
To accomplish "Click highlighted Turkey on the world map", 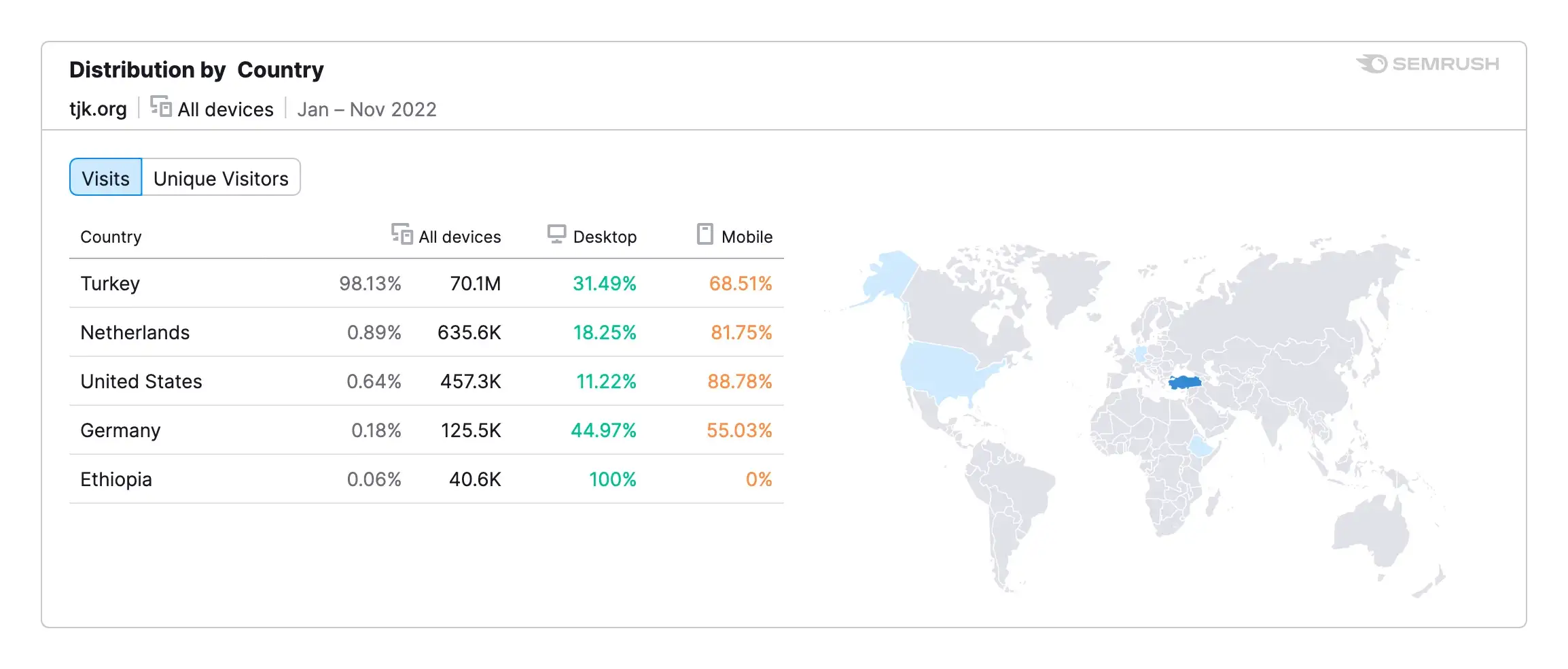I will tap(1185, 383).
